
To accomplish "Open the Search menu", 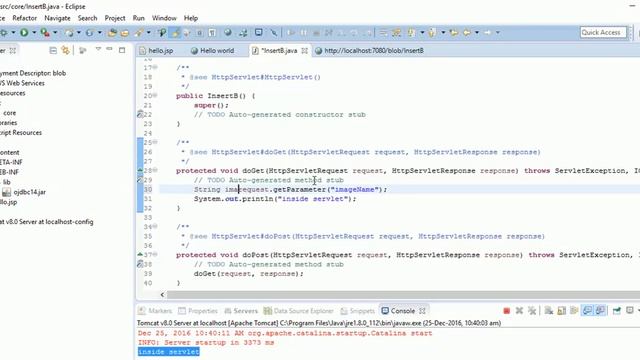I will coord(87,18).
